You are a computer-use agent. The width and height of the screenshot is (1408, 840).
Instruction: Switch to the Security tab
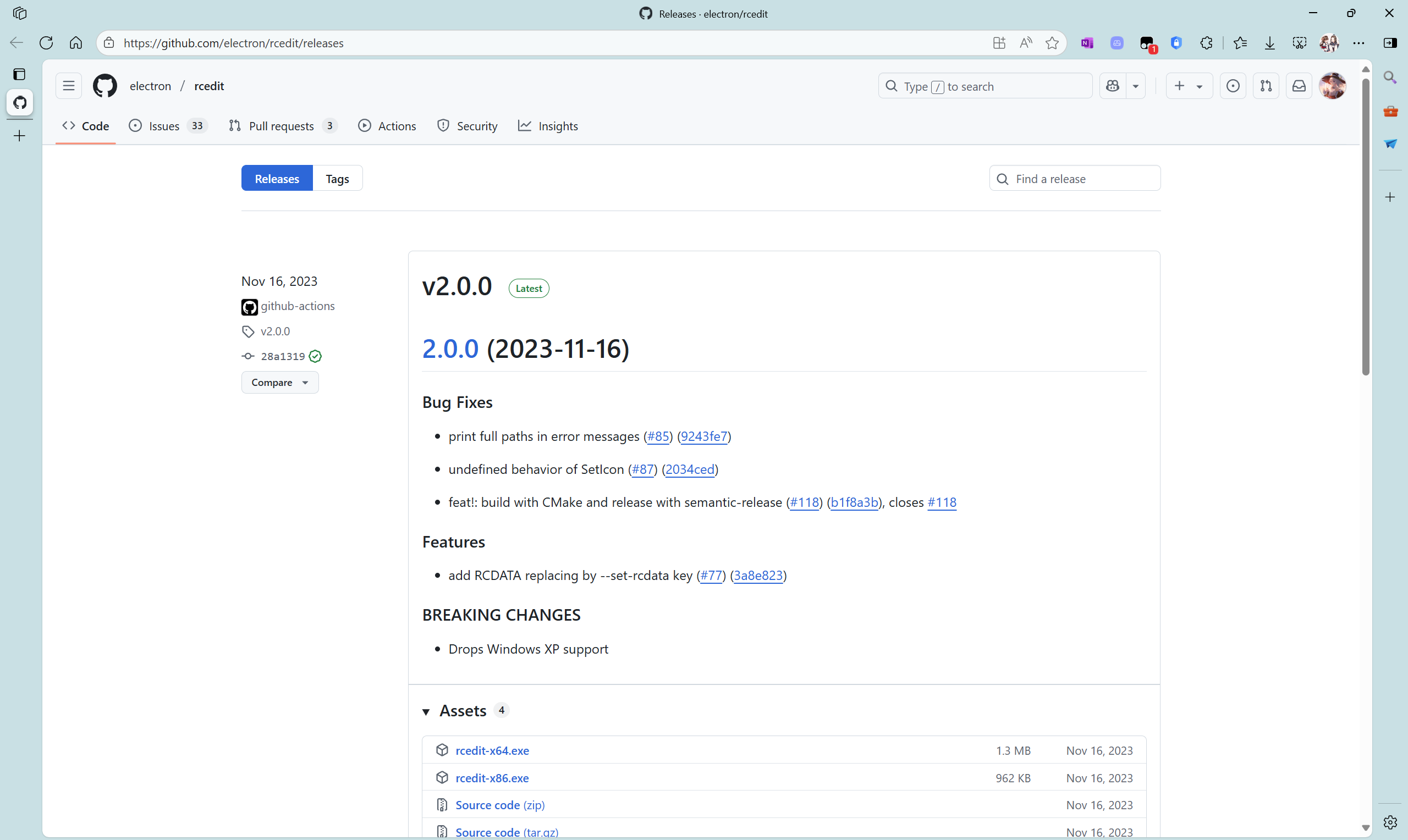coord(467,126)
